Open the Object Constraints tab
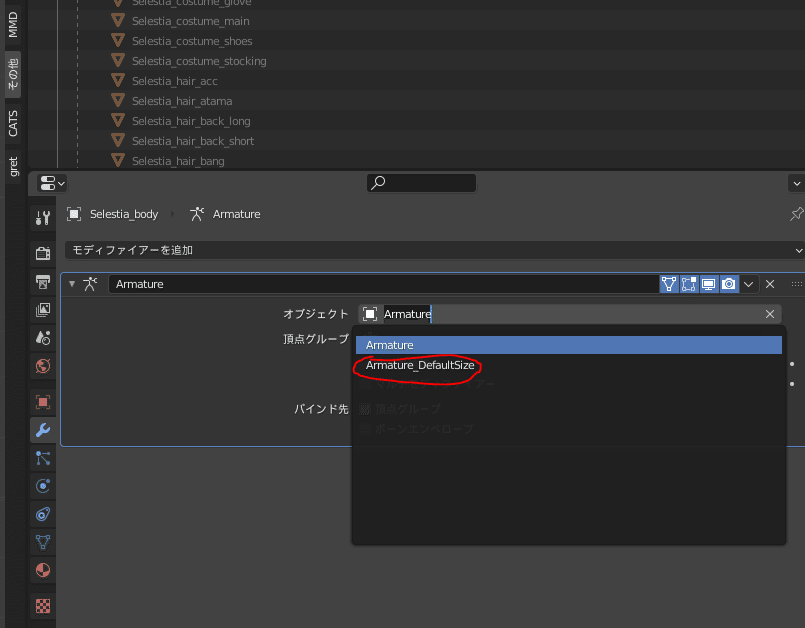The image size is (805, 628). click(x=43, y=514)
